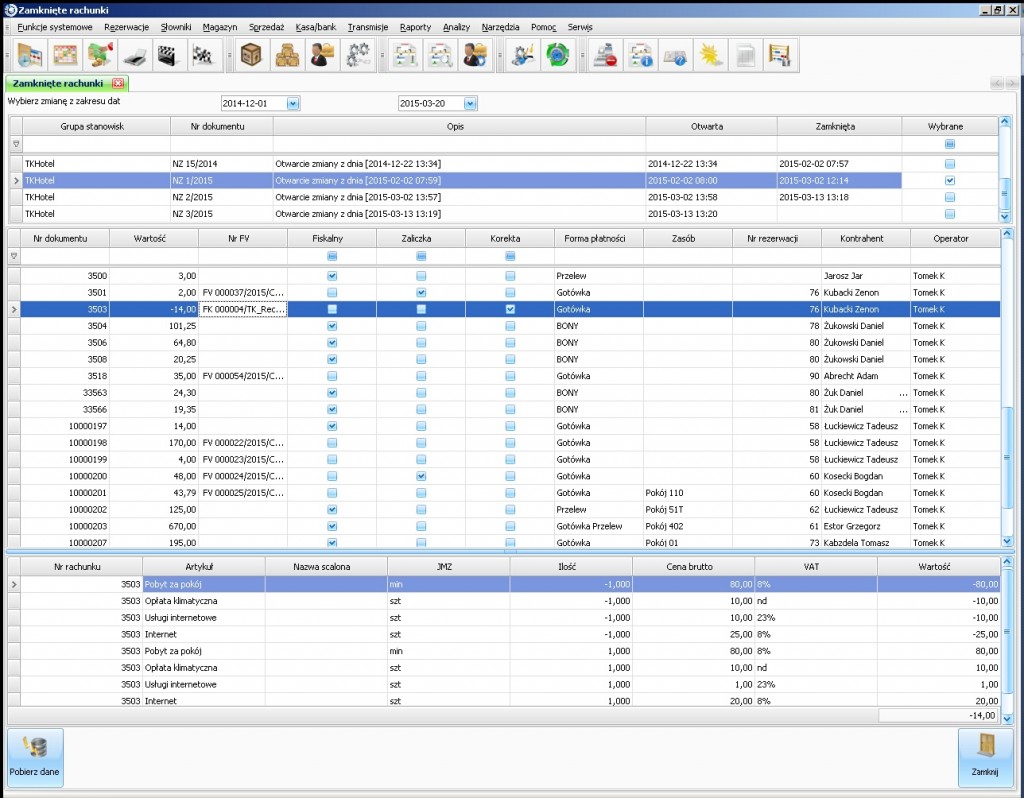Click the green circular arrows toolbar icon
The image size is (1024, 798).
(x=556, y=56)
